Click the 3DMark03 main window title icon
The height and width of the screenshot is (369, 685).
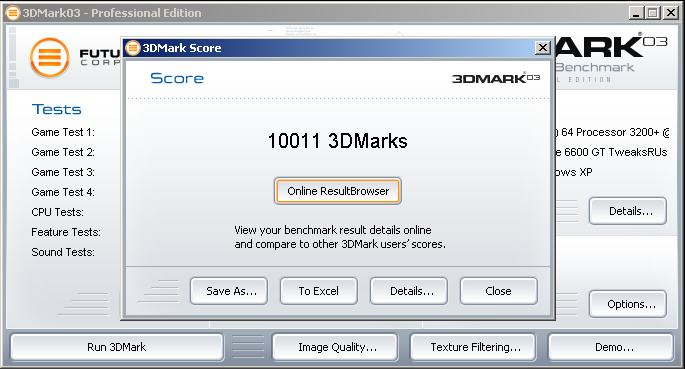(13, 13)
